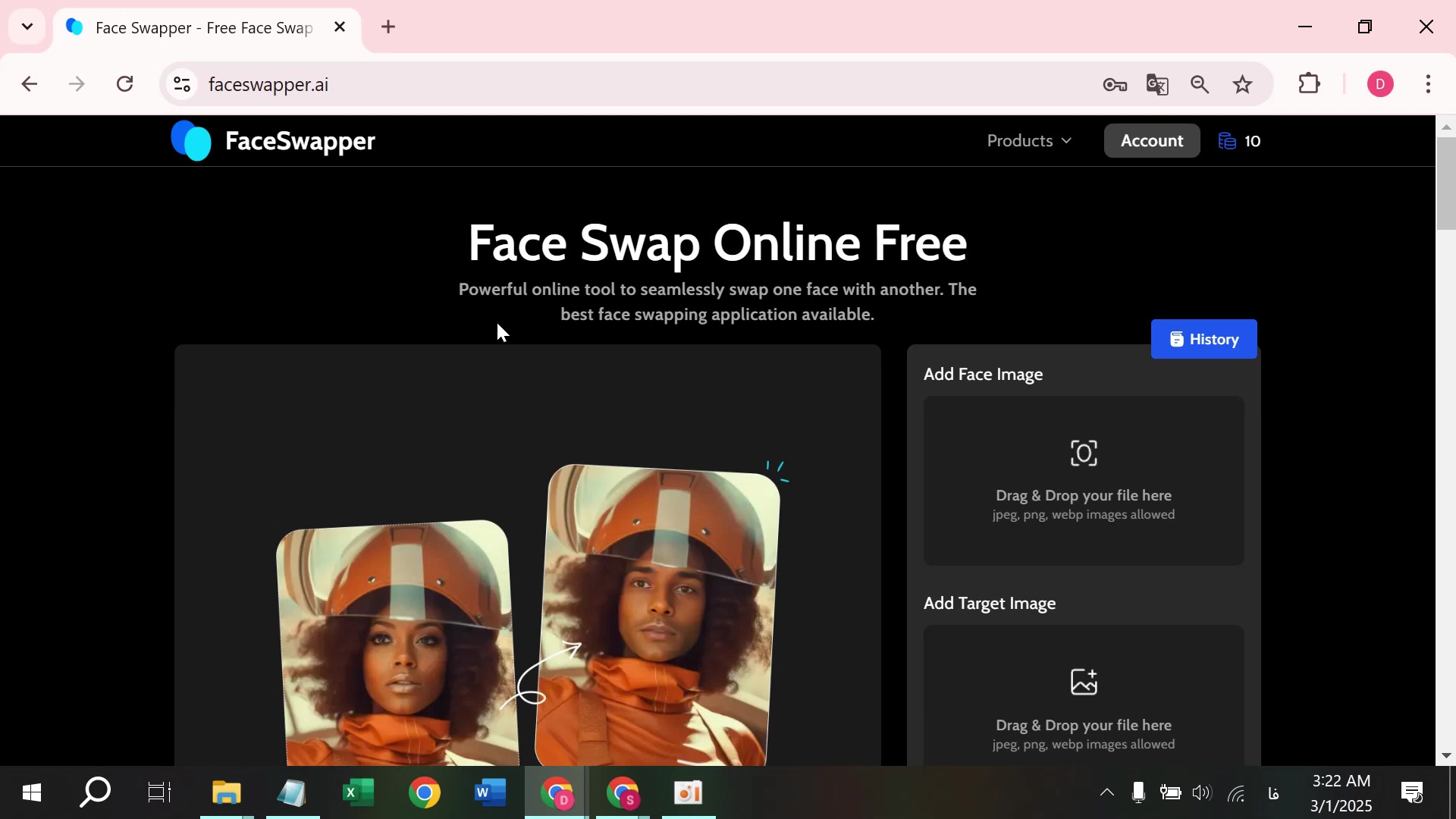Open the plain Chrome taskbar icon
The height and width of the screenshot is (819, 1456).
click(424, 793)
